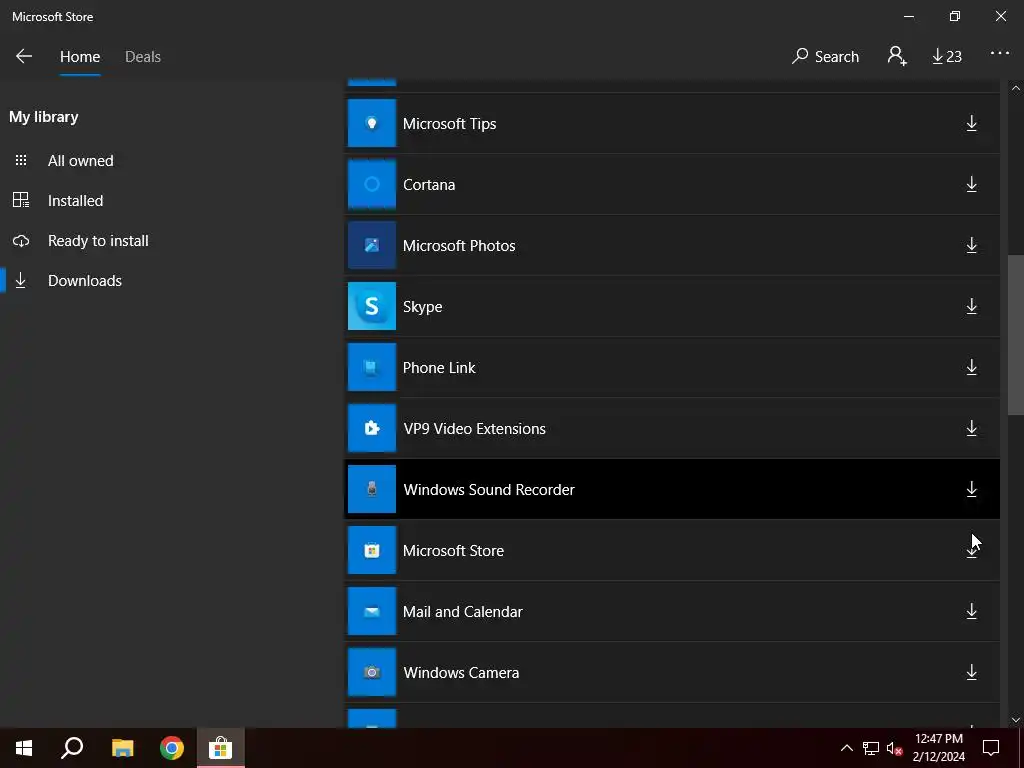Go back with the back arrow
1024x768 pixels.
[24, 56]
